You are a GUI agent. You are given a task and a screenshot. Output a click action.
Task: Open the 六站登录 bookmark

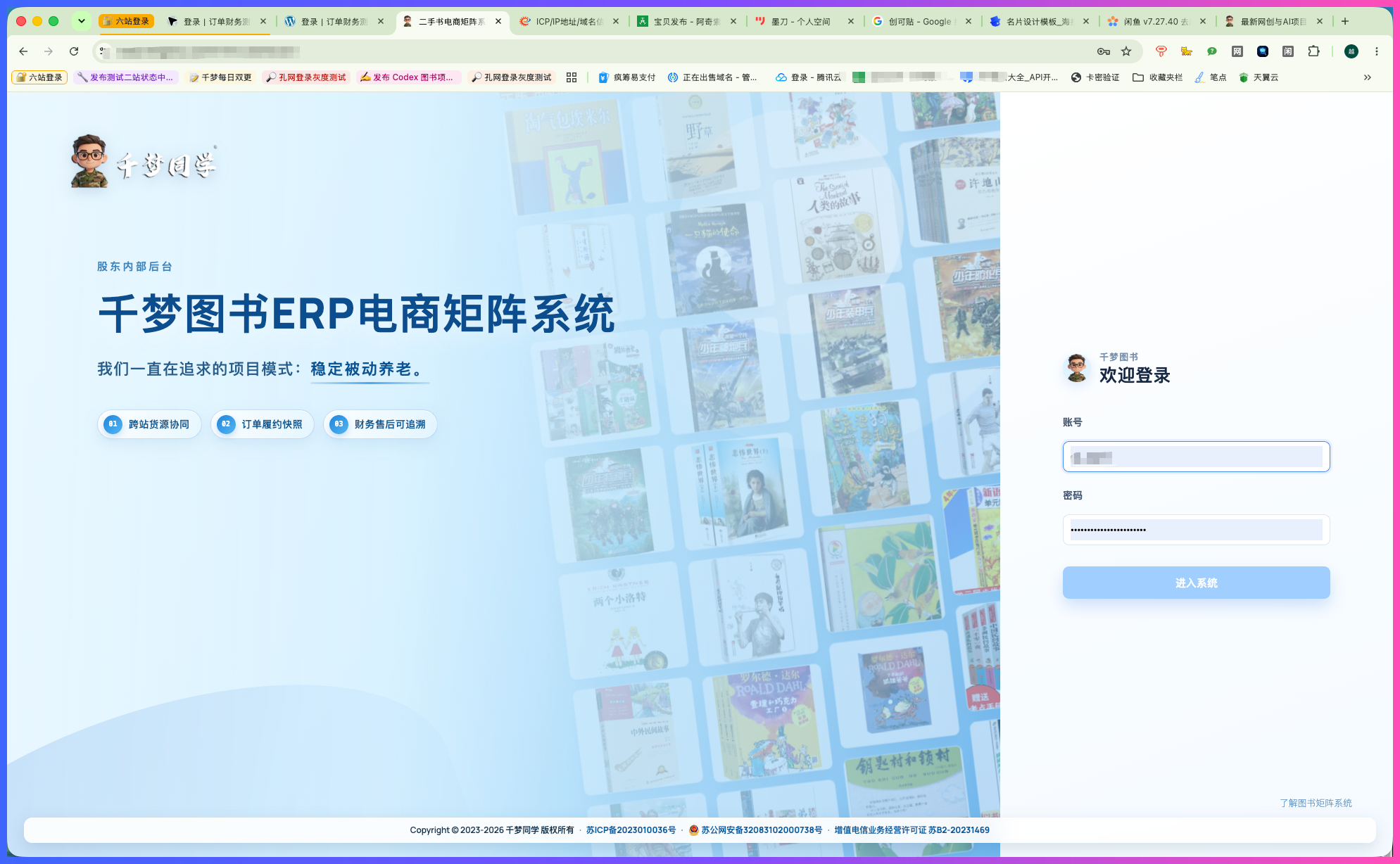coord(39,77)
